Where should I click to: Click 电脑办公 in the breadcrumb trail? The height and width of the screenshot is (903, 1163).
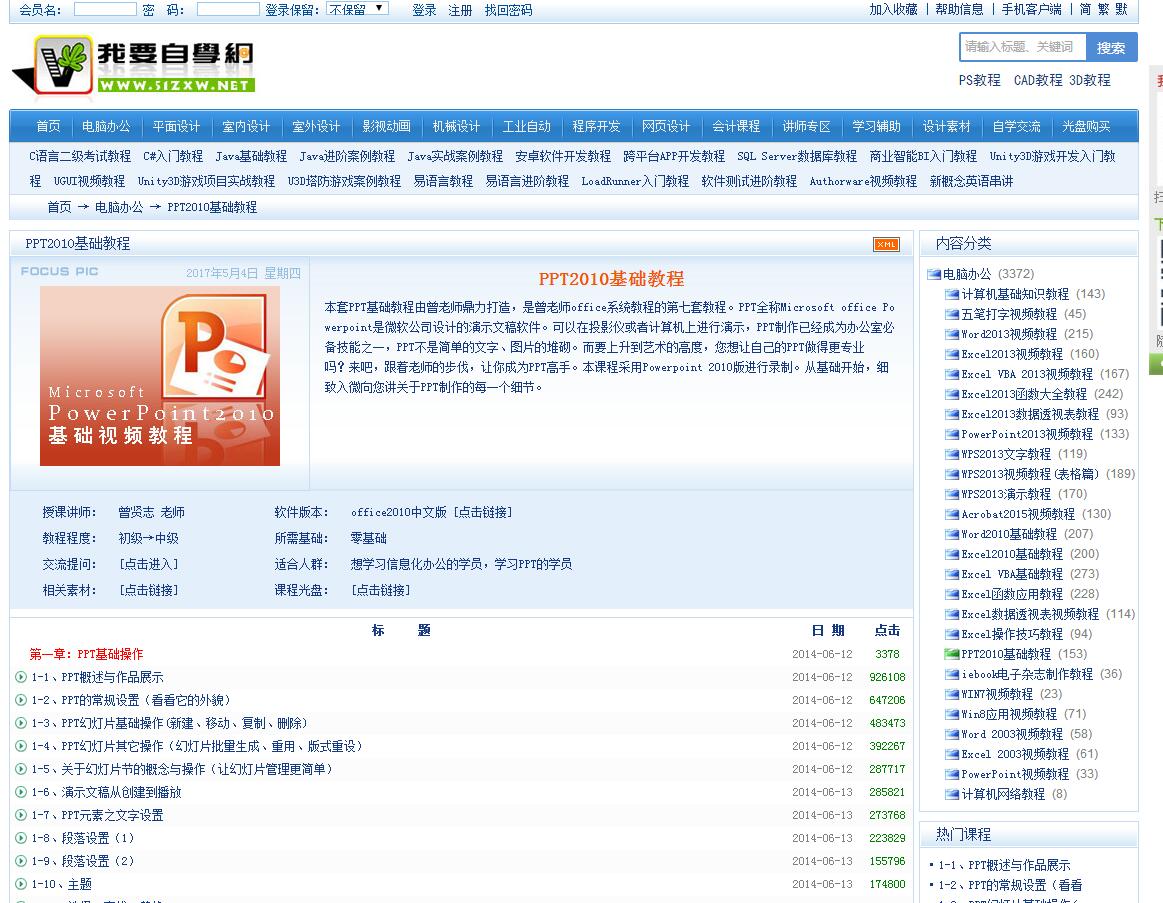119,207
